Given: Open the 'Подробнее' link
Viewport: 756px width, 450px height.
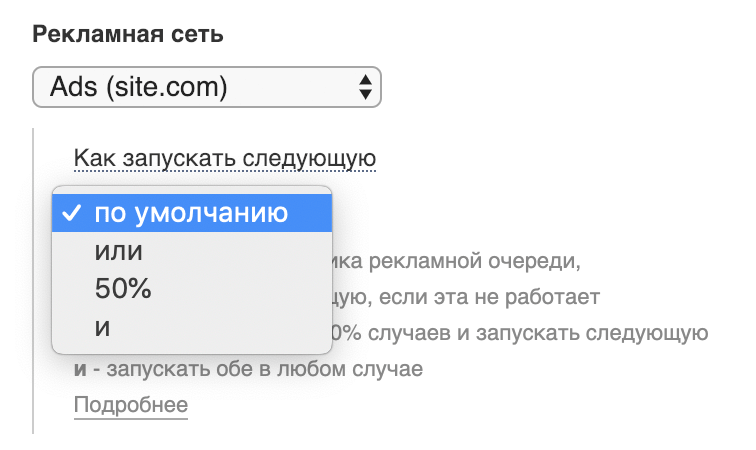Looking at the screenshot, I should coord(131,405).
